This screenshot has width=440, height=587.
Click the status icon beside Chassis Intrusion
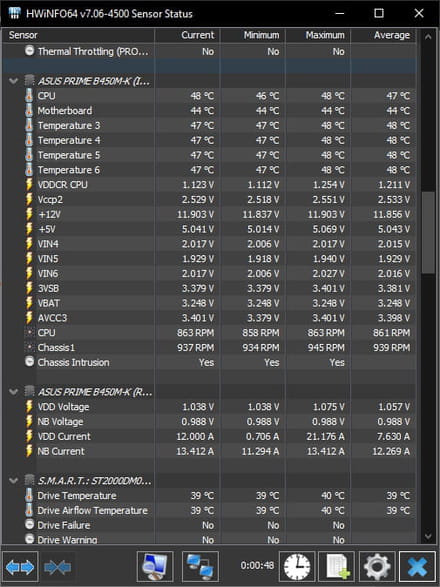(x=29, y=362)
